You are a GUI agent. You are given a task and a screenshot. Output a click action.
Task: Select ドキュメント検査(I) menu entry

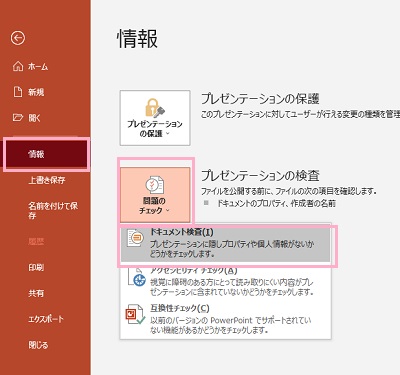(225, 244)
